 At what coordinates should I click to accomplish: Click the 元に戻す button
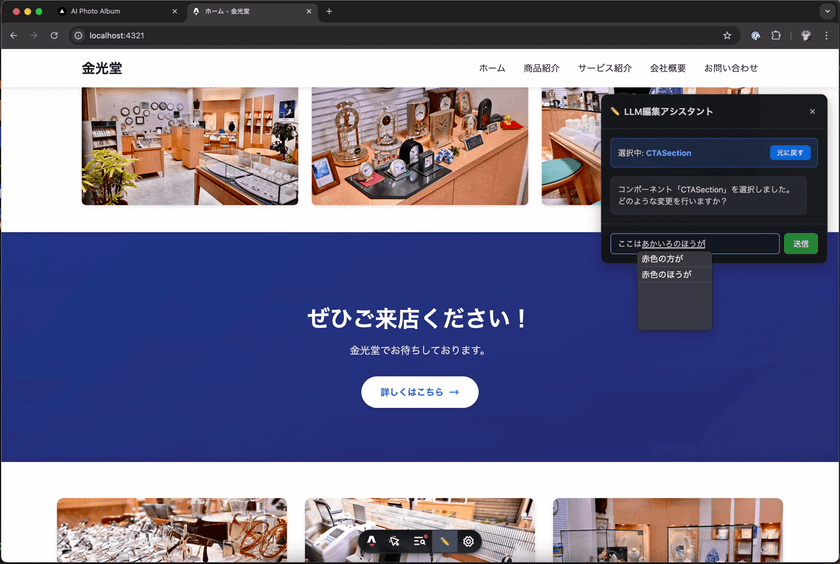[x=790, y=153]
